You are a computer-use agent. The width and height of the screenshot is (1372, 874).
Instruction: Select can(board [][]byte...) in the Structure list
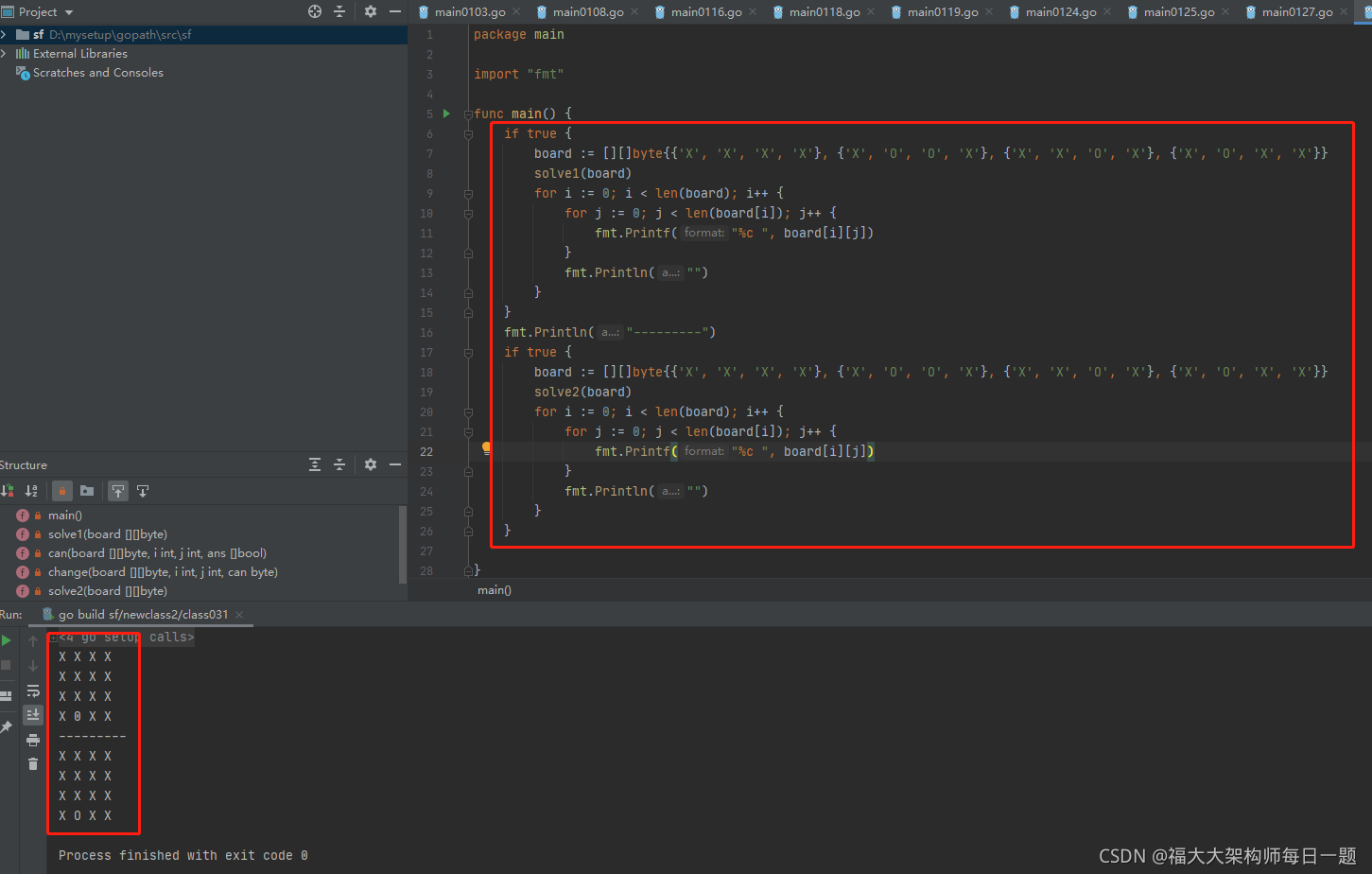coord(157,553)
